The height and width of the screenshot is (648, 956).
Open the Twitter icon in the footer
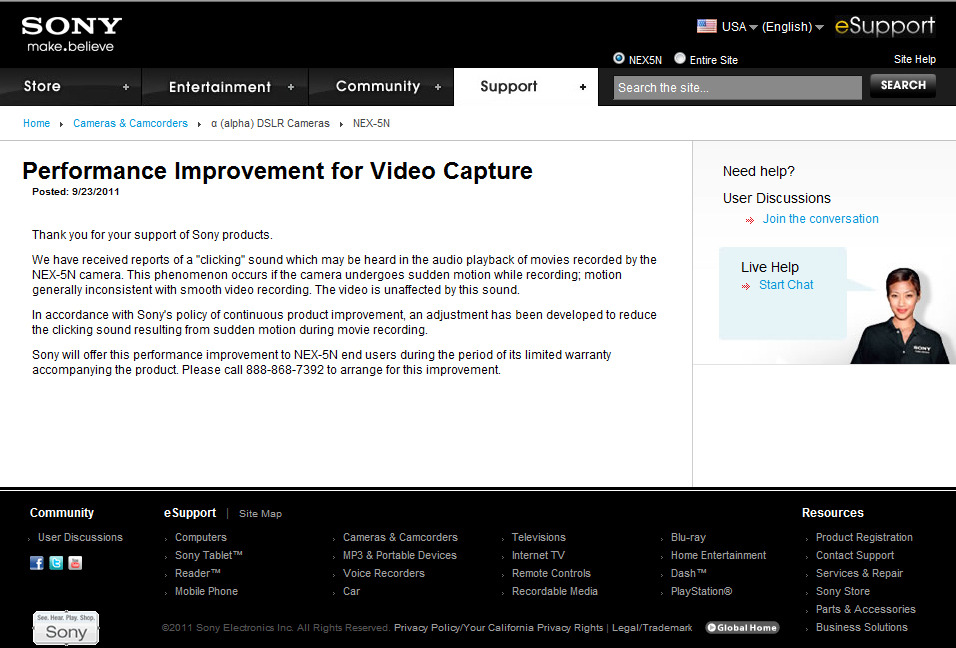tap(56, 563)
